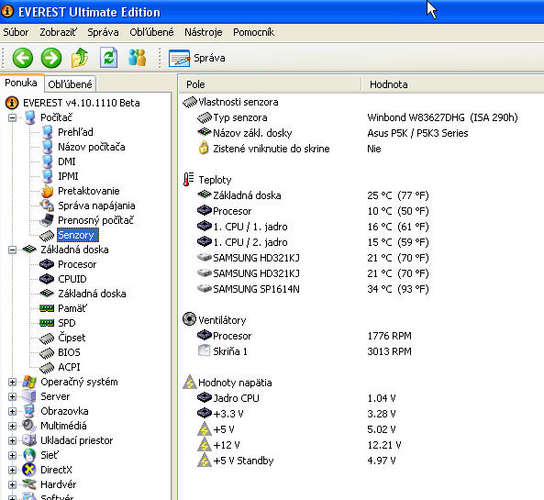Expand the Sieť tree node
Screen dimensions: 544x500
(12, 455)
